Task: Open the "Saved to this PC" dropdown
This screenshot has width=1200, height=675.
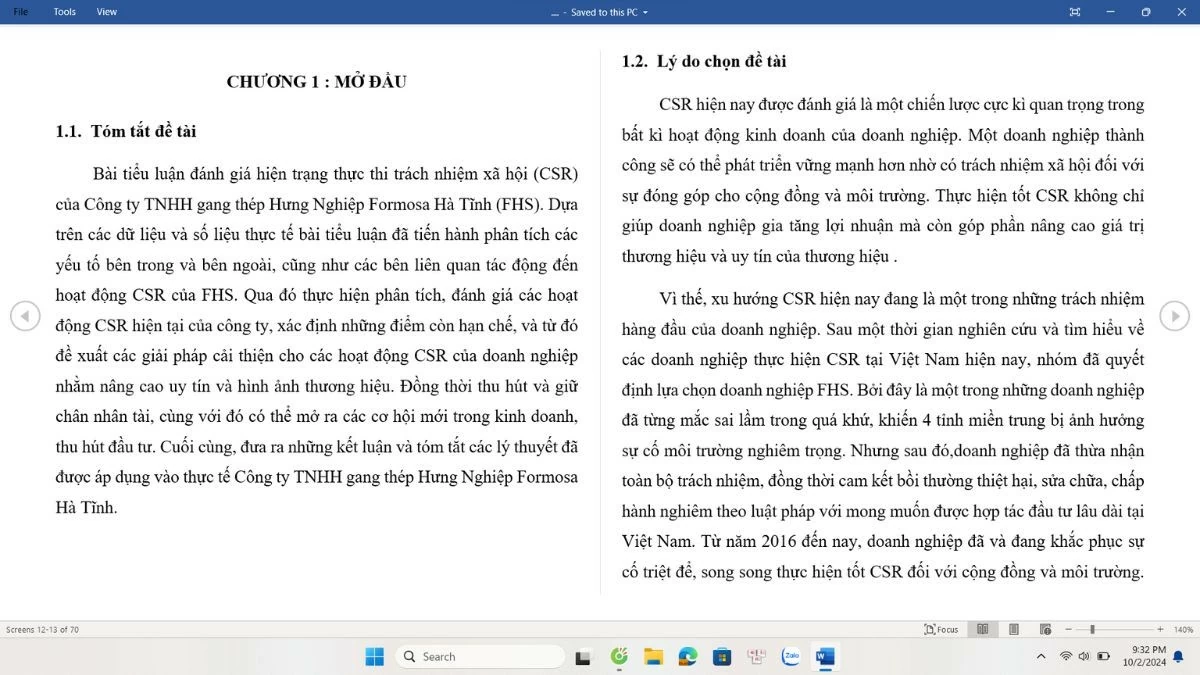Action: (598, 12)
